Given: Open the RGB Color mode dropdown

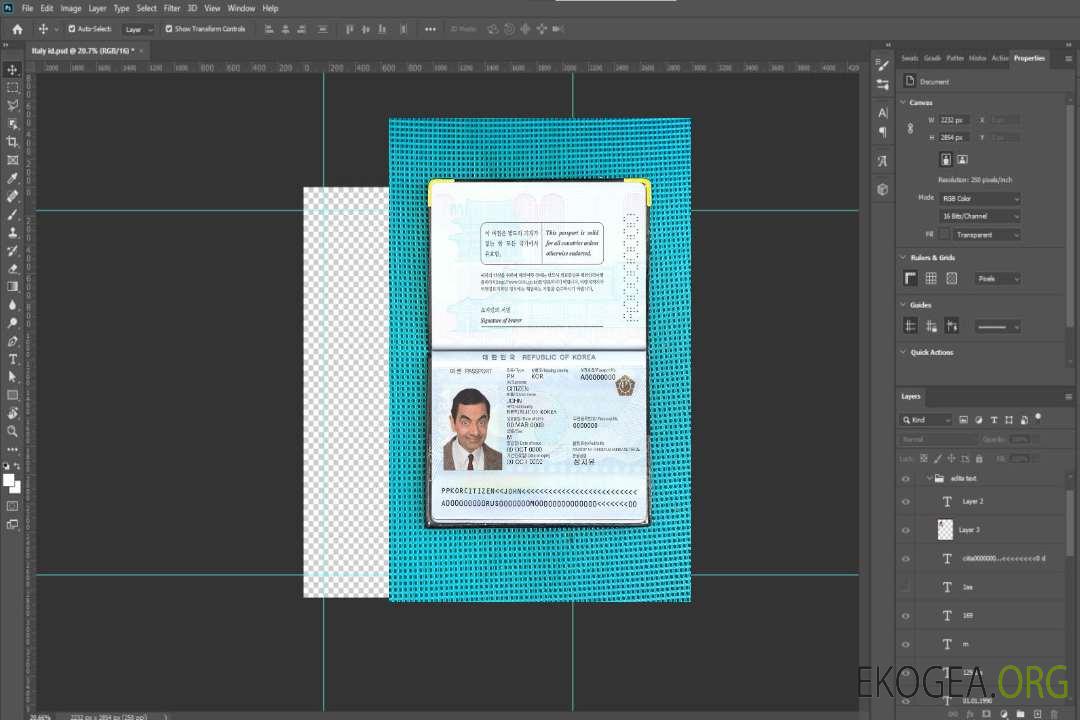Looking at the screenshot, I should [x=980, y=199].
